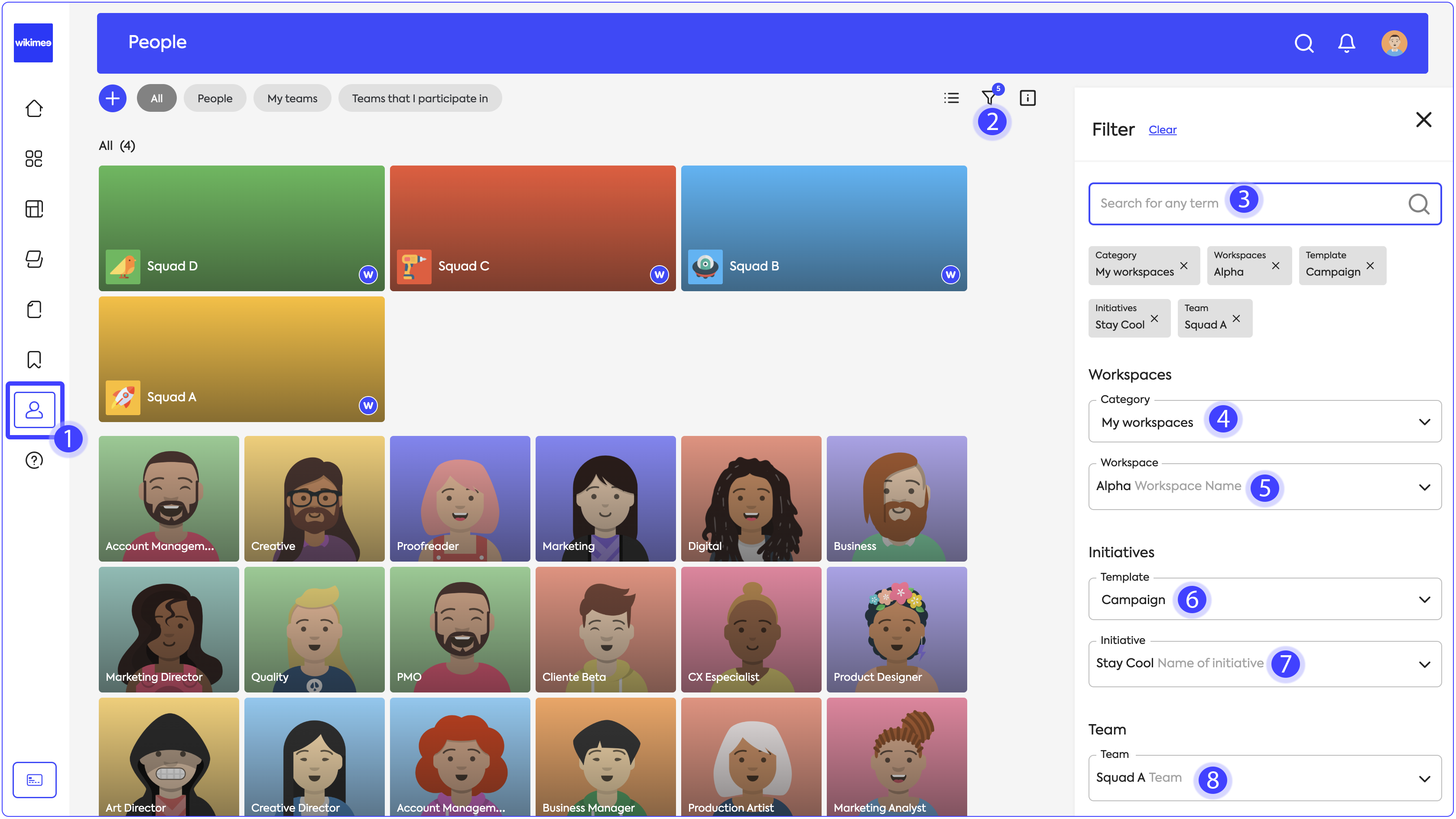Image resolution: width=1456 pixels, height=819 pixels.
Task: Open the bookmark icon in sidebar
Action: pyautogui.click(x=34, y=360)
